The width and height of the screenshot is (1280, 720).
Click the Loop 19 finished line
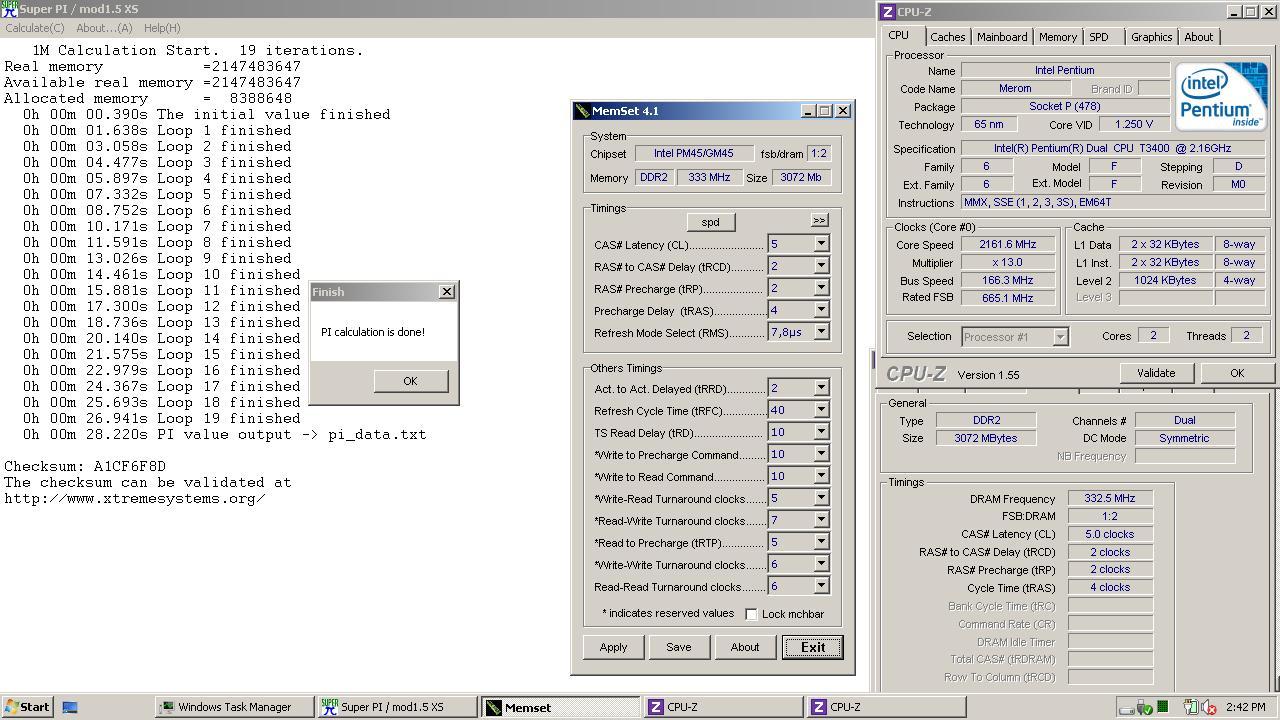pyautogui.click(x=162, y=419)
